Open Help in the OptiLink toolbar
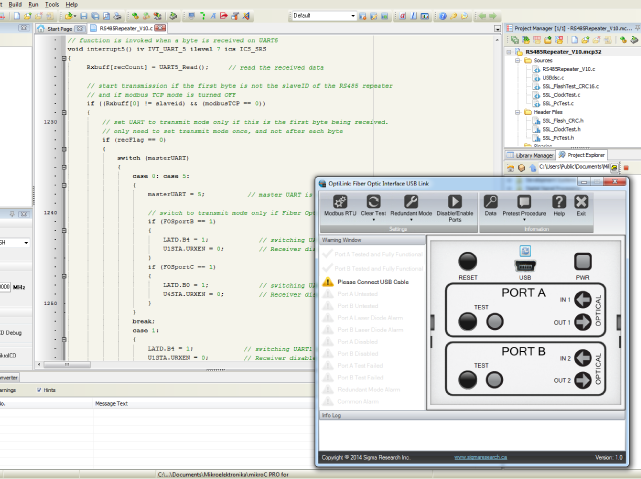The image size is (641, 479). point(559,206)
